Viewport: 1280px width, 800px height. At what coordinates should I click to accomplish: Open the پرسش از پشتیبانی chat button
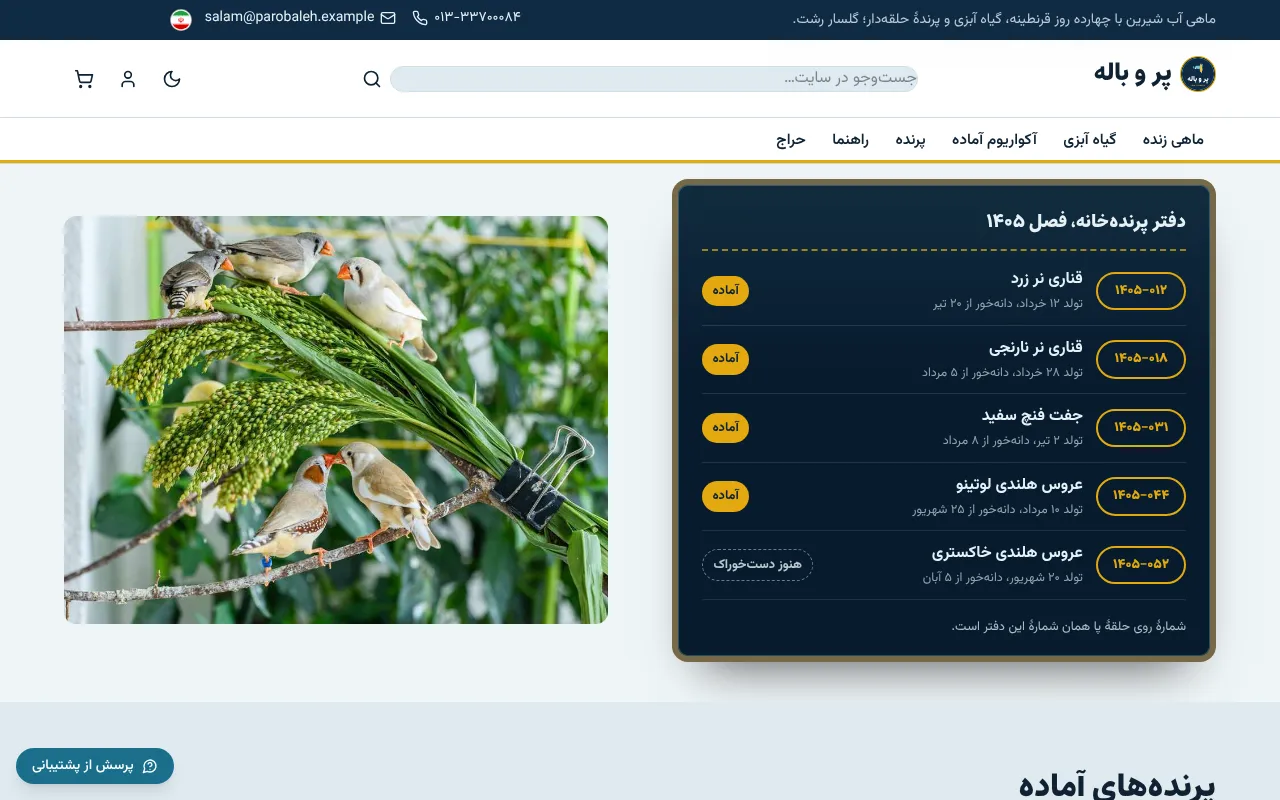pyautogui.click(x=95, y=766)
